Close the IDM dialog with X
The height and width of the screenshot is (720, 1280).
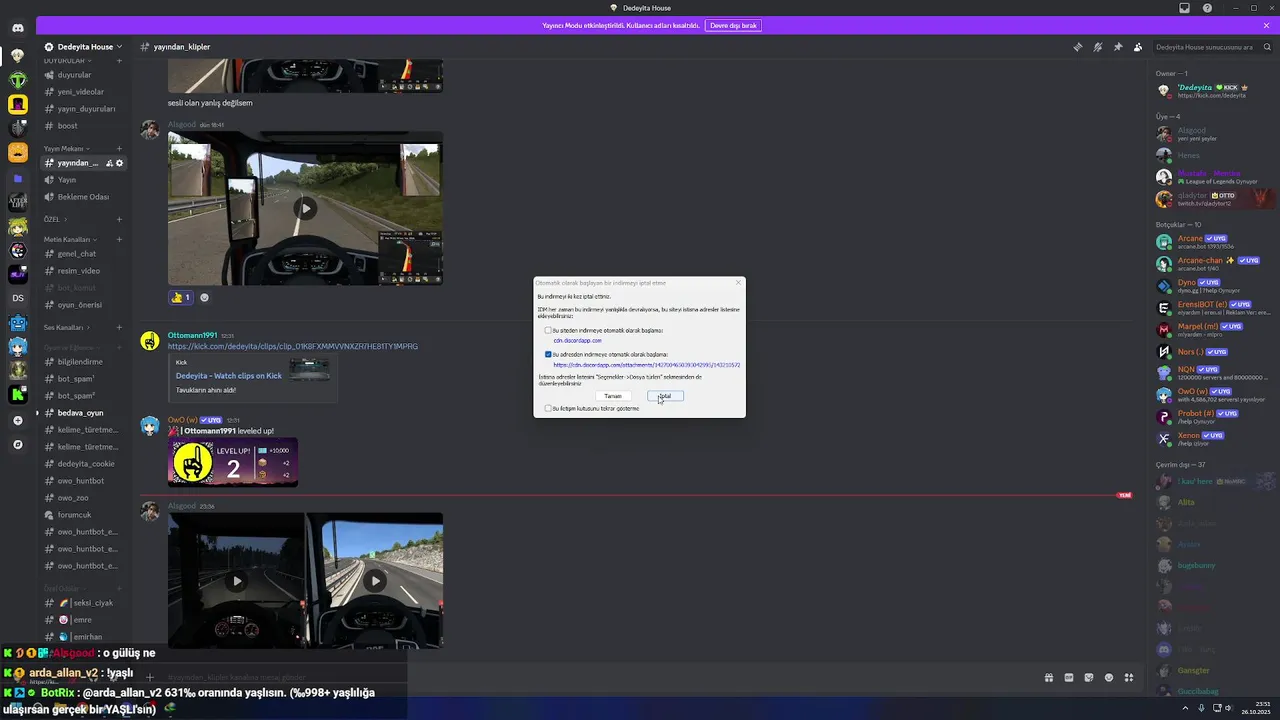point(738,283)
